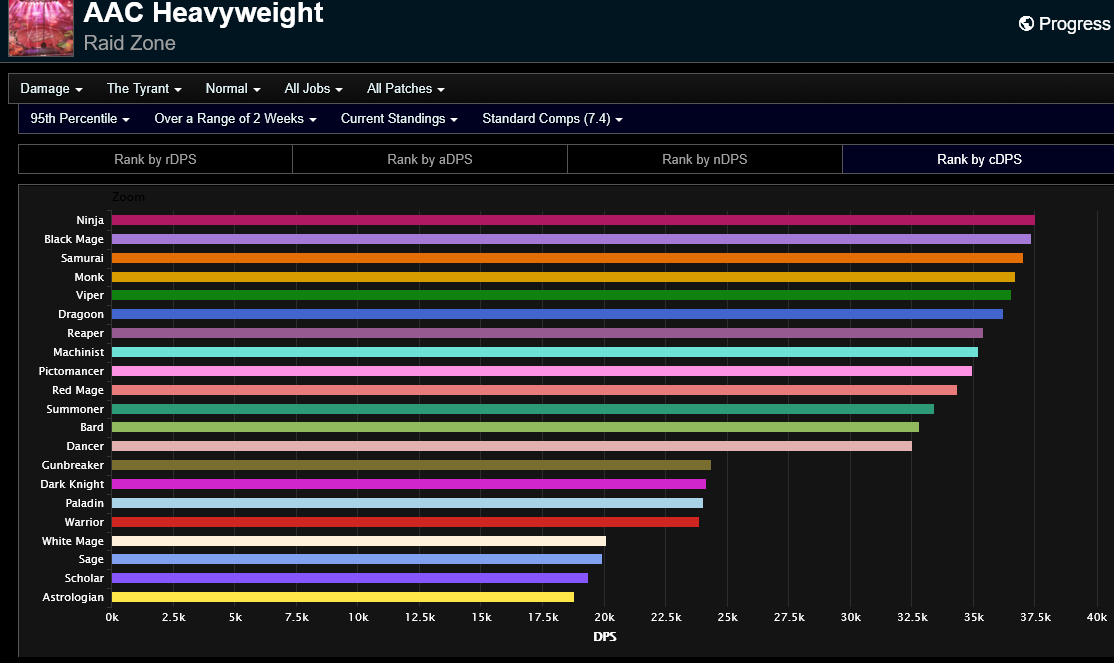Select the Warrior red bar
This screenshot has height=663, width=1114.
pyautogui.click(x=405, y=522)
